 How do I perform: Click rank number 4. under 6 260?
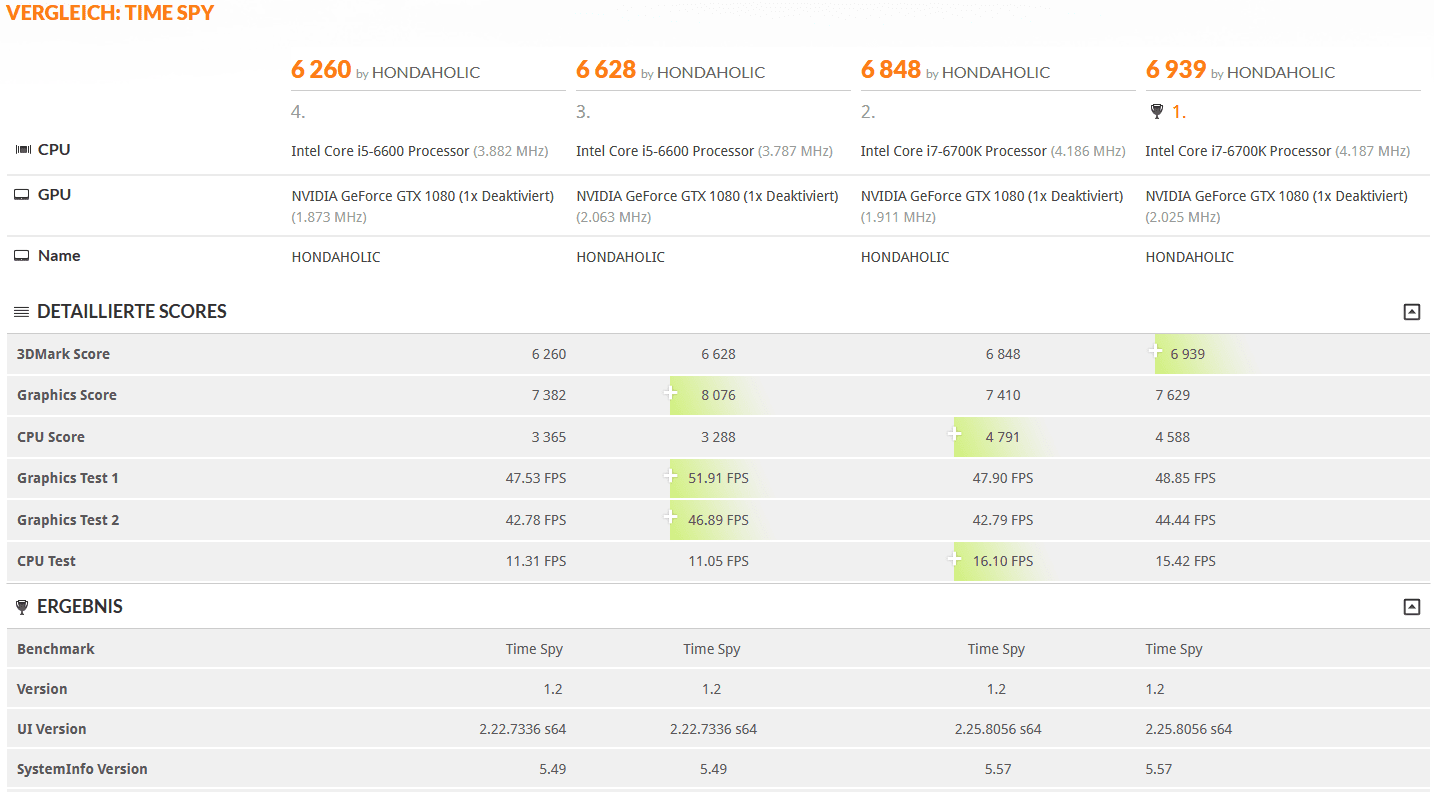click(x=298, y=112)
